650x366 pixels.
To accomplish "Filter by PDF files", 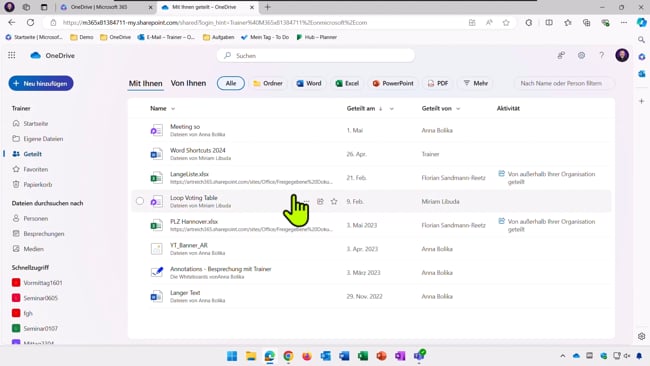I will [x=438, y=83].
